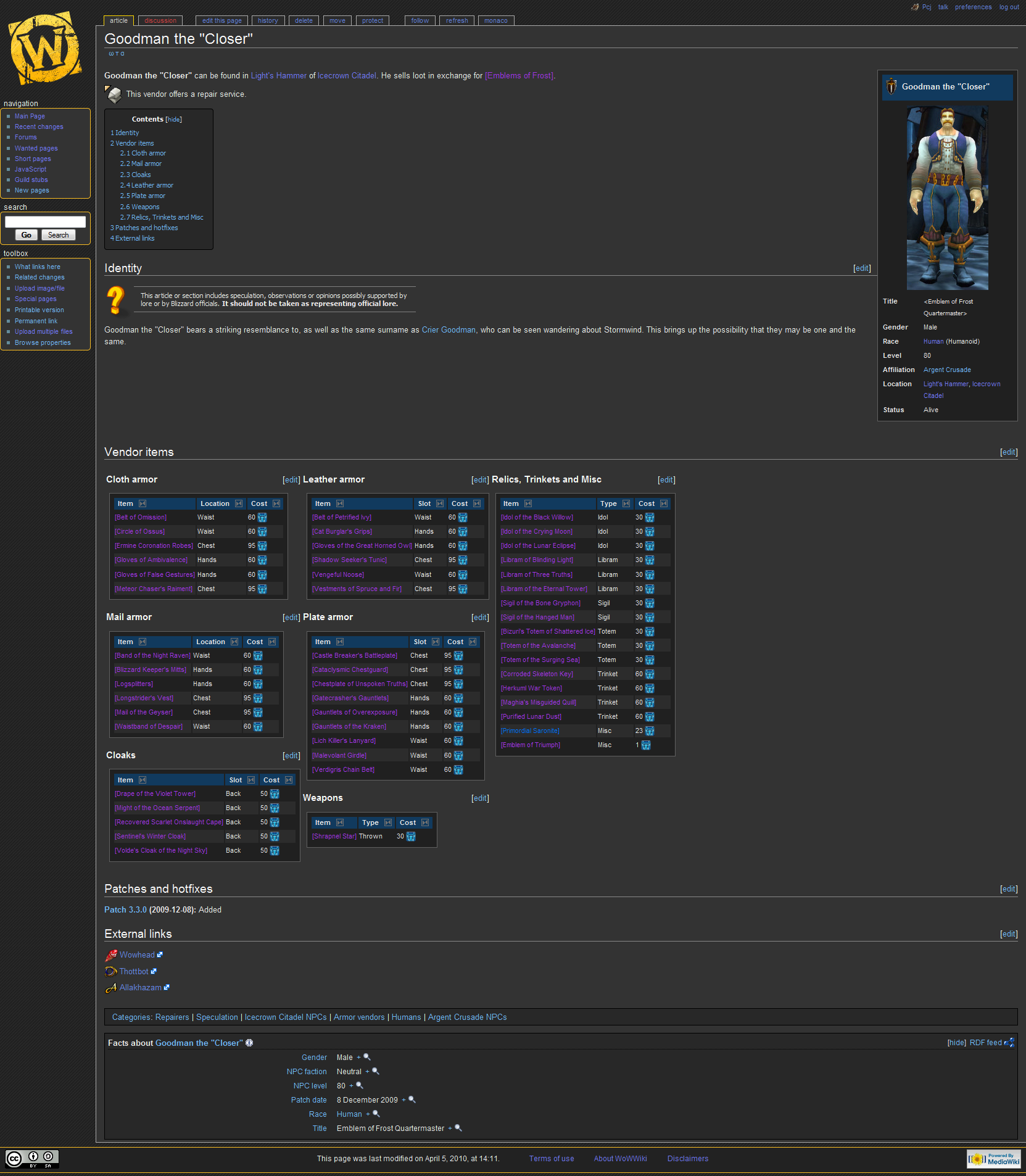Click emblem icon in Emblem of Triumph row

pos(646,745)
